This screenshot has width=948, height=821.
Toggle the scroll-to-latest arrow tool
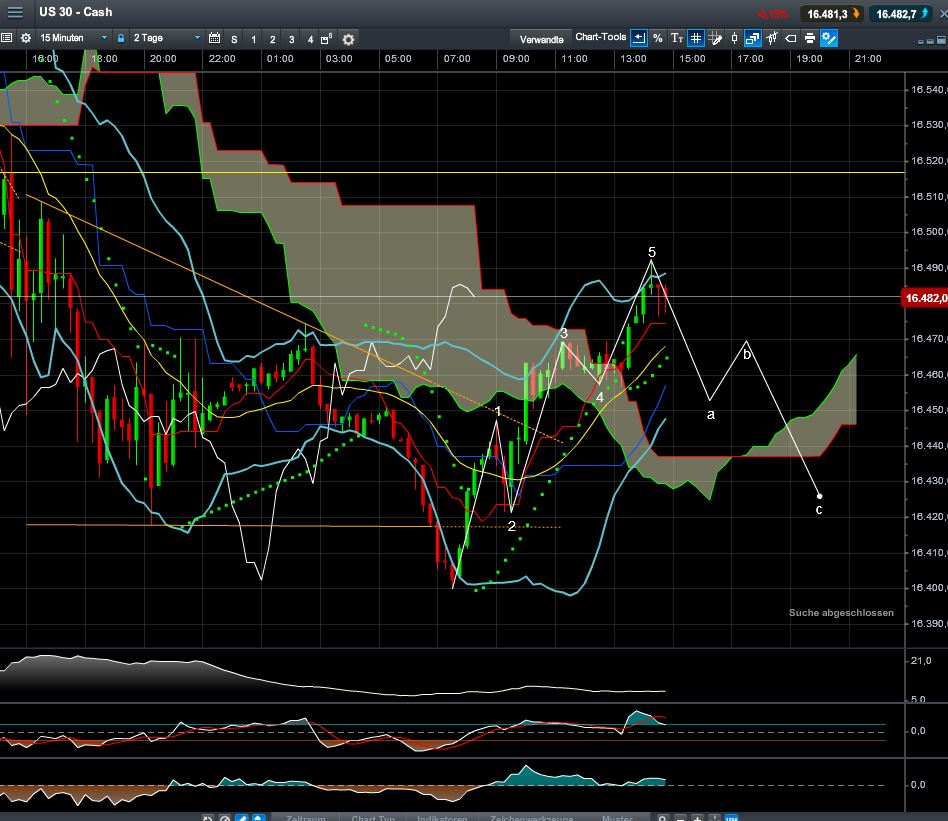coord(638,38)
